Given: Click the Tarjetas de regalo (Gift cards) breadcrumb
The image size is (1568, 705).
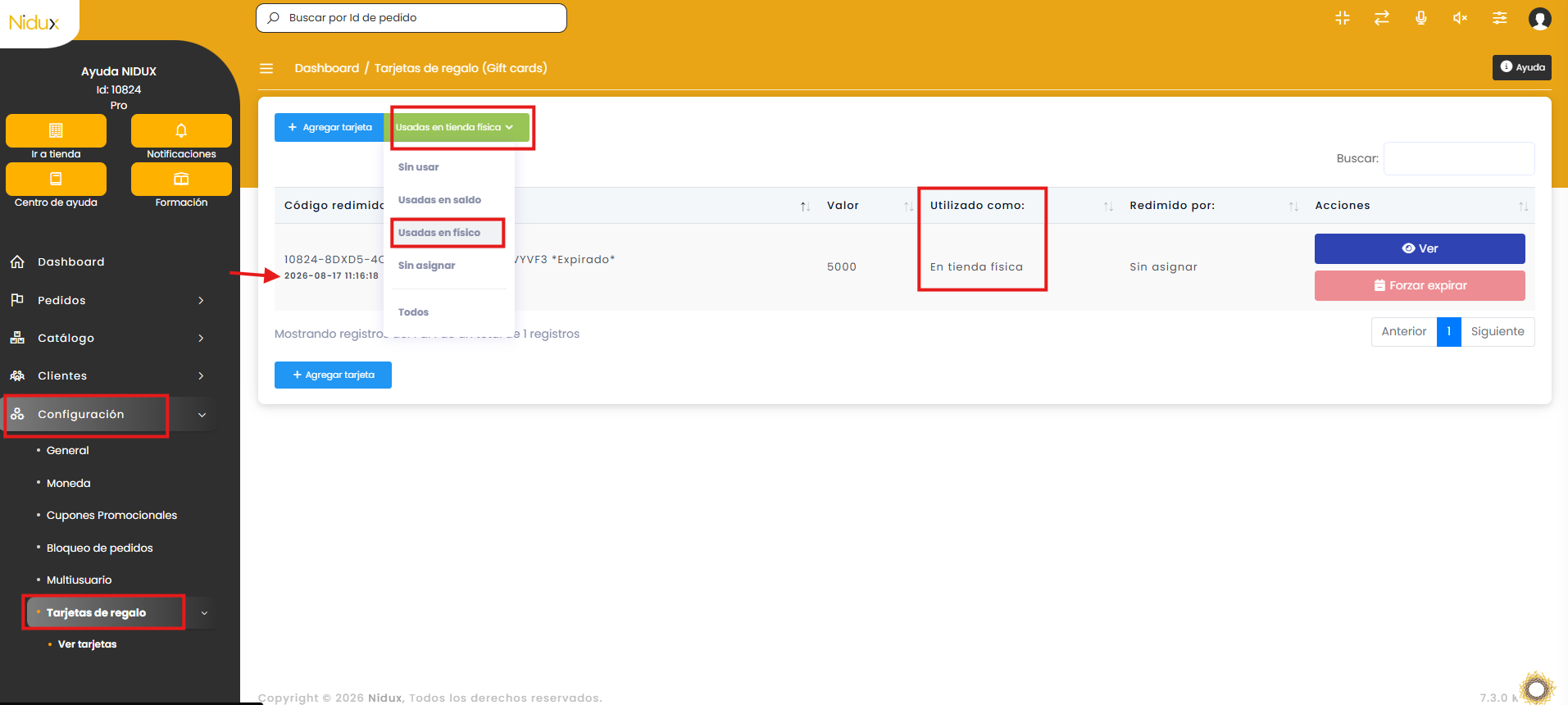Looking at the screenshot, I should click(x=461, y=68).
